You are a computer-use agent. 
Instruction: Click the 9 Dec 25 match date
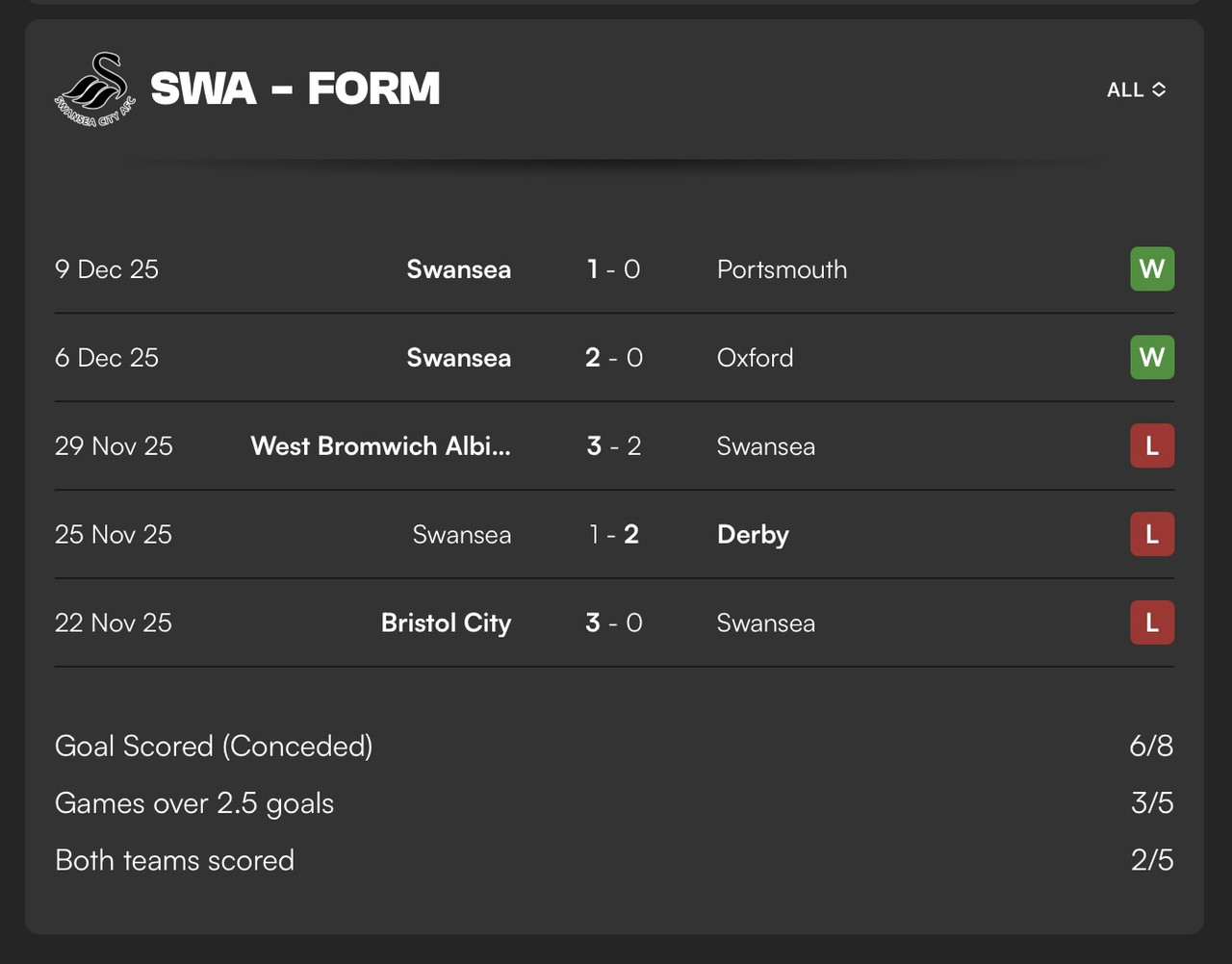tap(107, 269)
